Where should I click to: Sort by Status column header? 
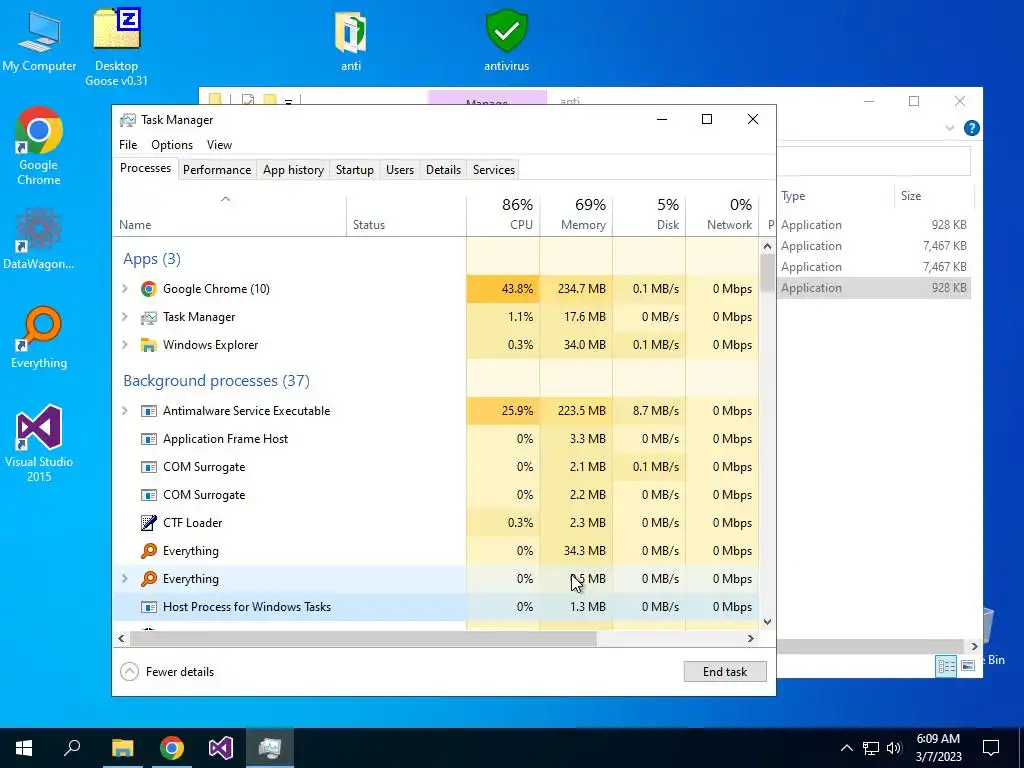[x=406, y=214]
